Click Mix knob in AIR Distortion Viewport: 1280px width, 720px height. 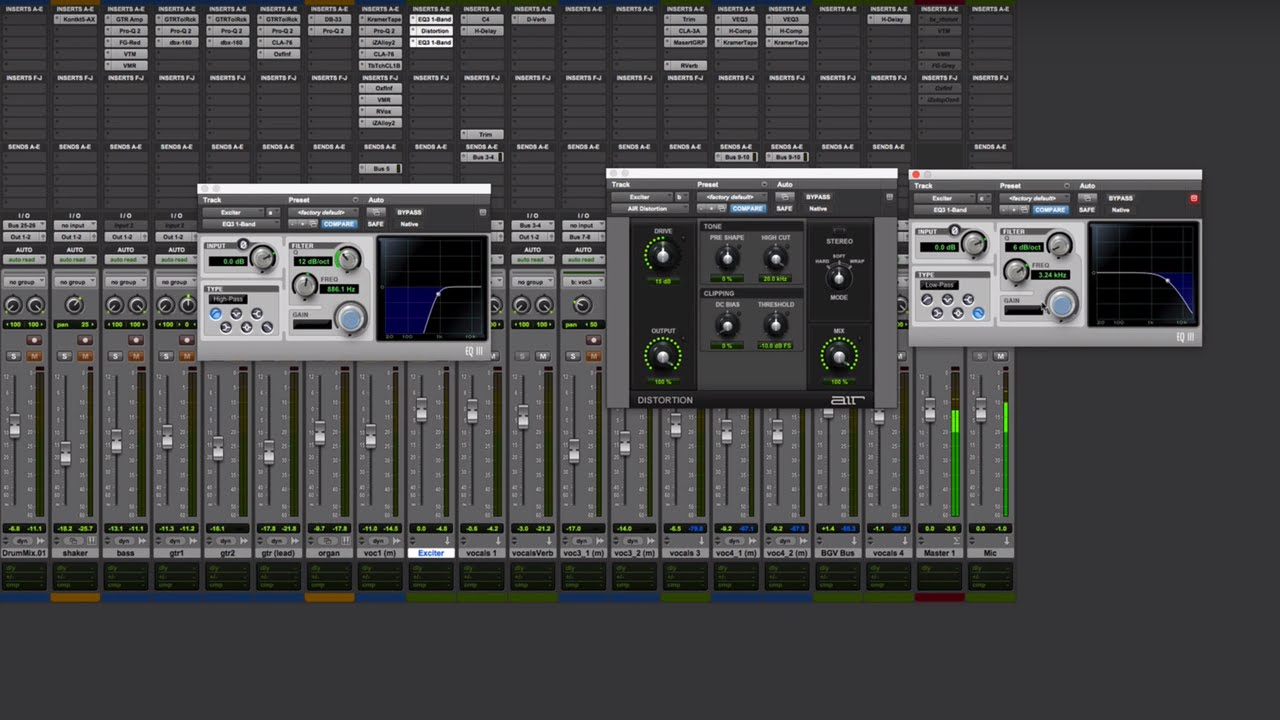tap(839, 355)
